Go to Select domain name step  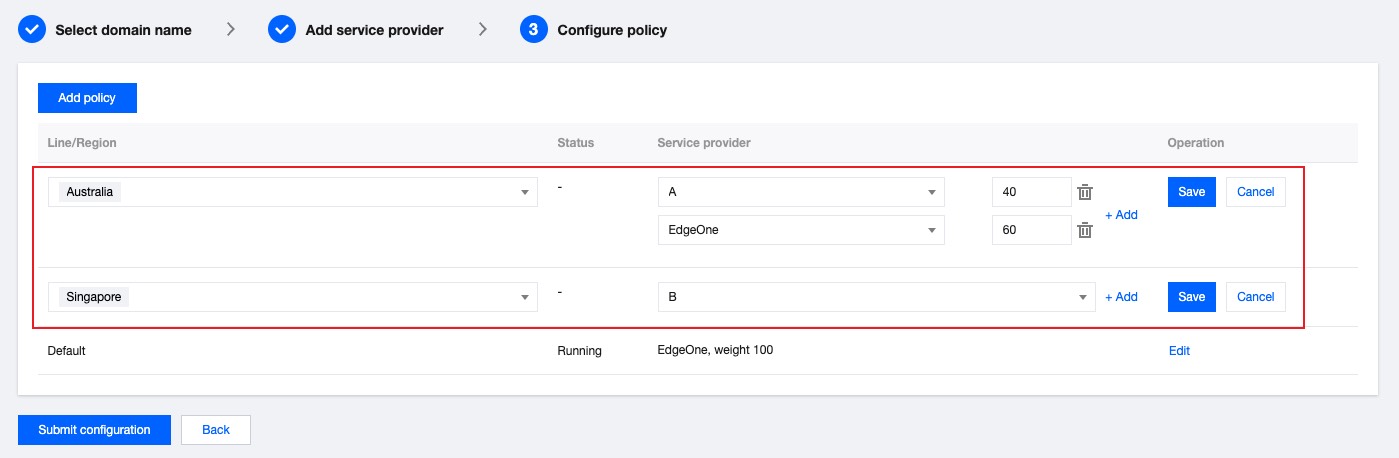click(123, 30)
